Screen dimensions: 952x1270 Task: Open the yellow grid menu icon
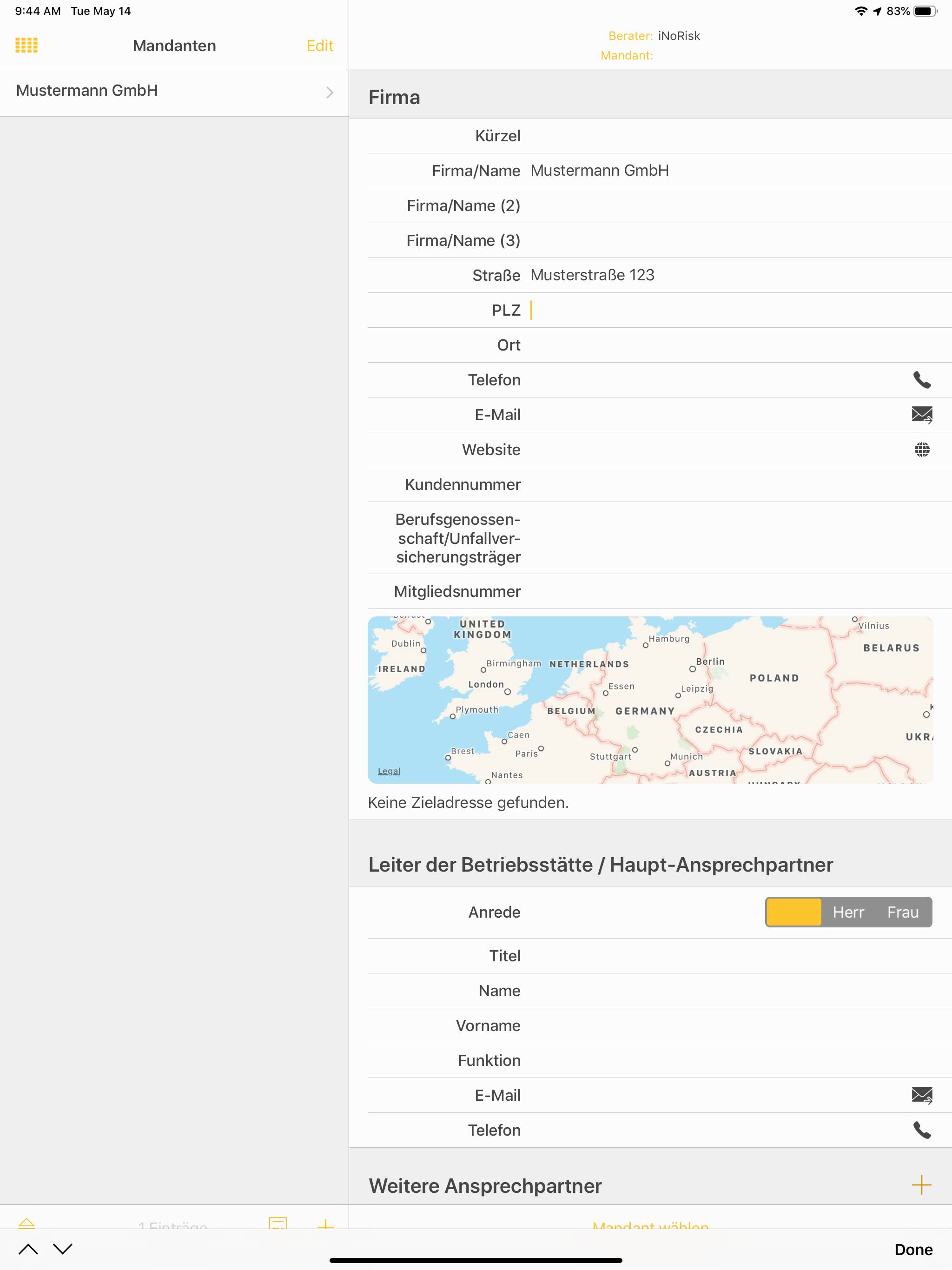point(26,46)
